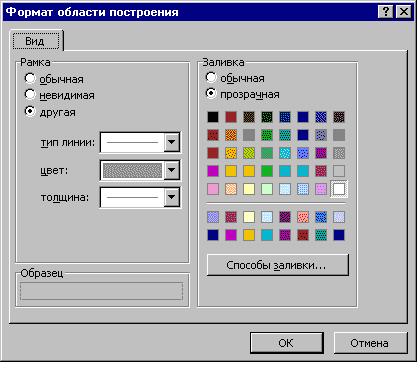Choose the gray swatch with blue dots
Viewport: 419px width, 365px height.
[x=321, y=135]
